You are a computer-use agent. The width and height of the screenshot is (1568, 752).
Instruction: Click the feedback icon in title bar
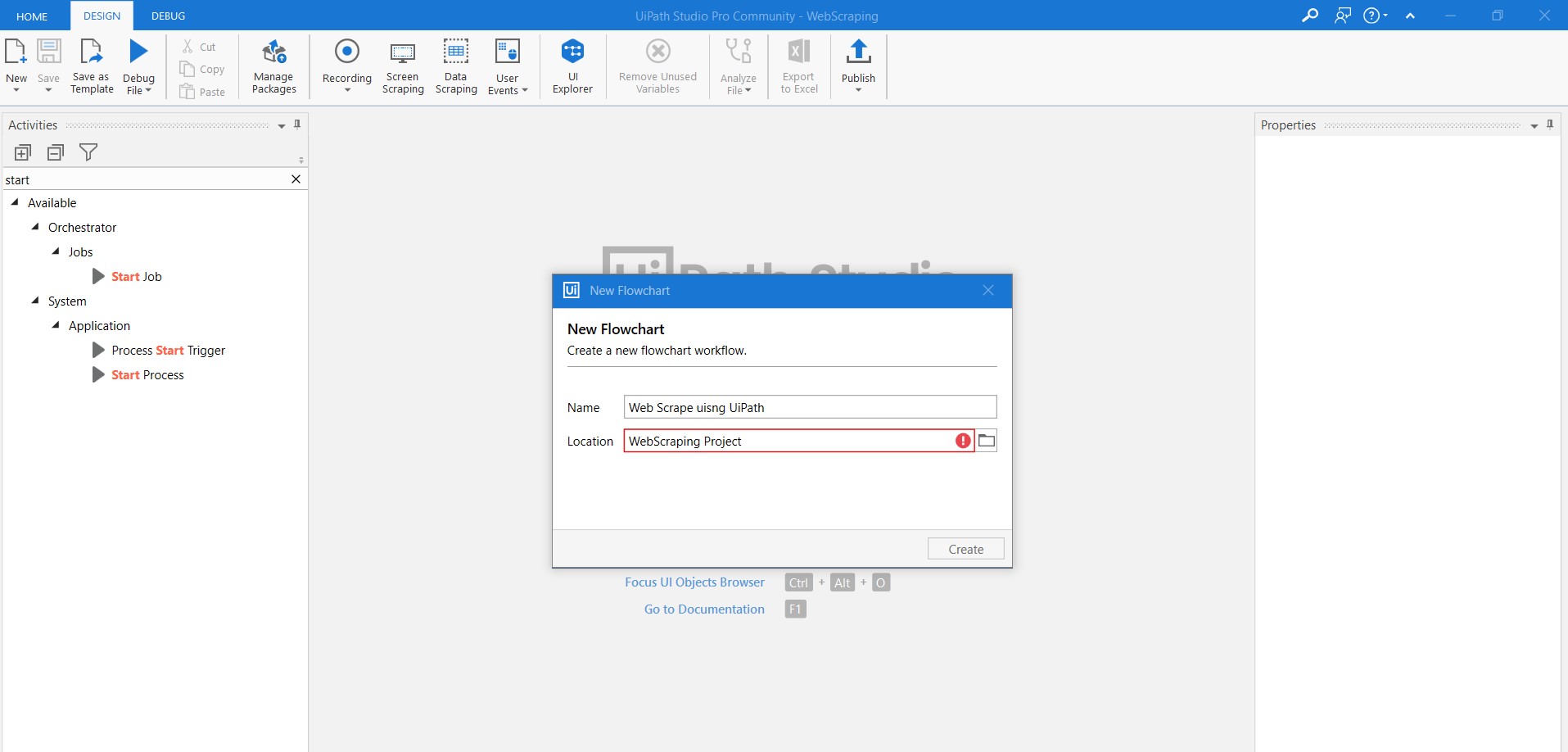pos(1343,16)
